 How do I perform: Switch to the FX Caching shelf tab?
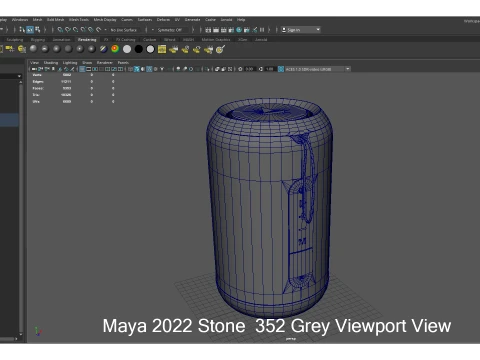click(x=126, y=40)
